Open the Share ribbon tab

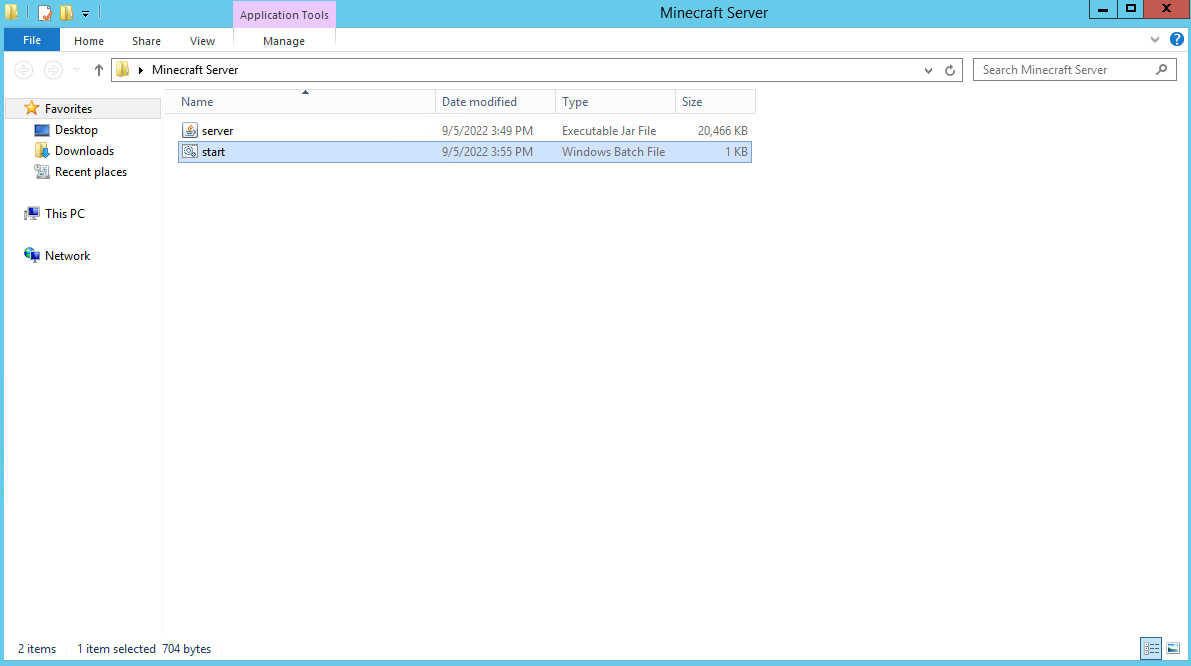coord(146,41)
